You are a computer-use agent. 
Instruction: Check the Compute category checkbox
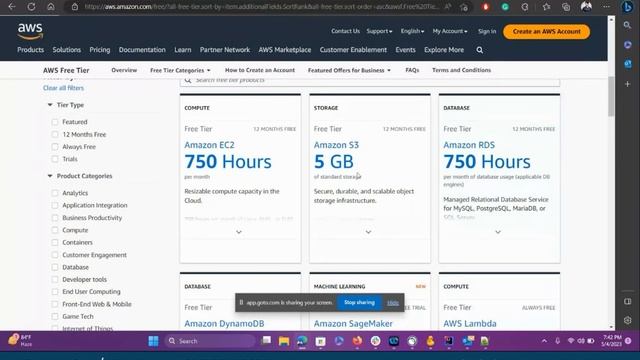point(55,230)
